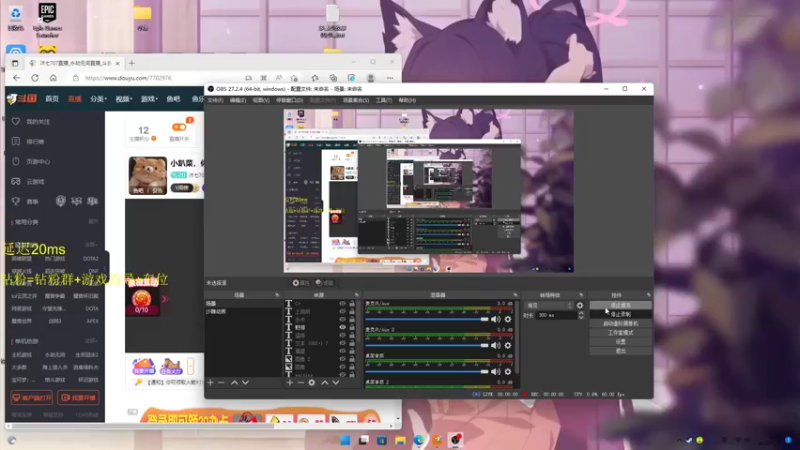Expand 视频 dropdown in Douyu navigation
Viewport: 800px width, 450px height.
point(123,98)
